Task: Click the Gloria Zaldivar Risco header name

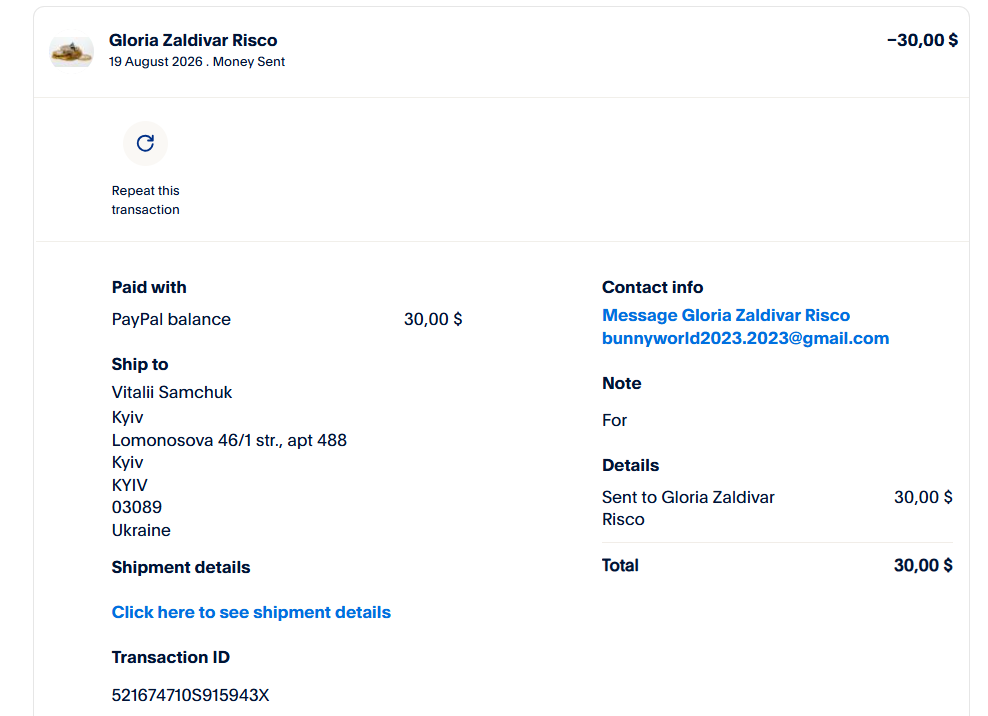Action: [193, 40]
